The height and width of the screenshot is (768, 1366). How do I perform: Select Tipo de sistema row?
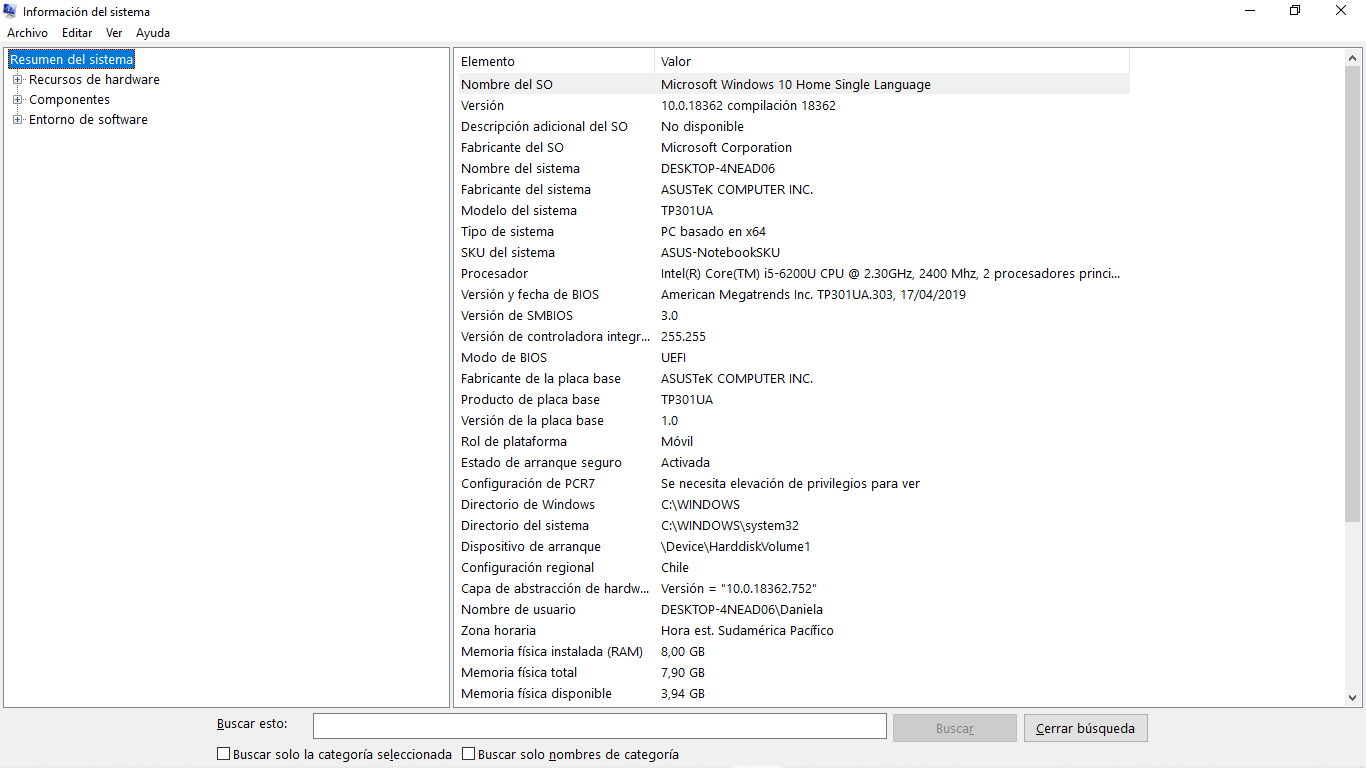pos(793,232)
